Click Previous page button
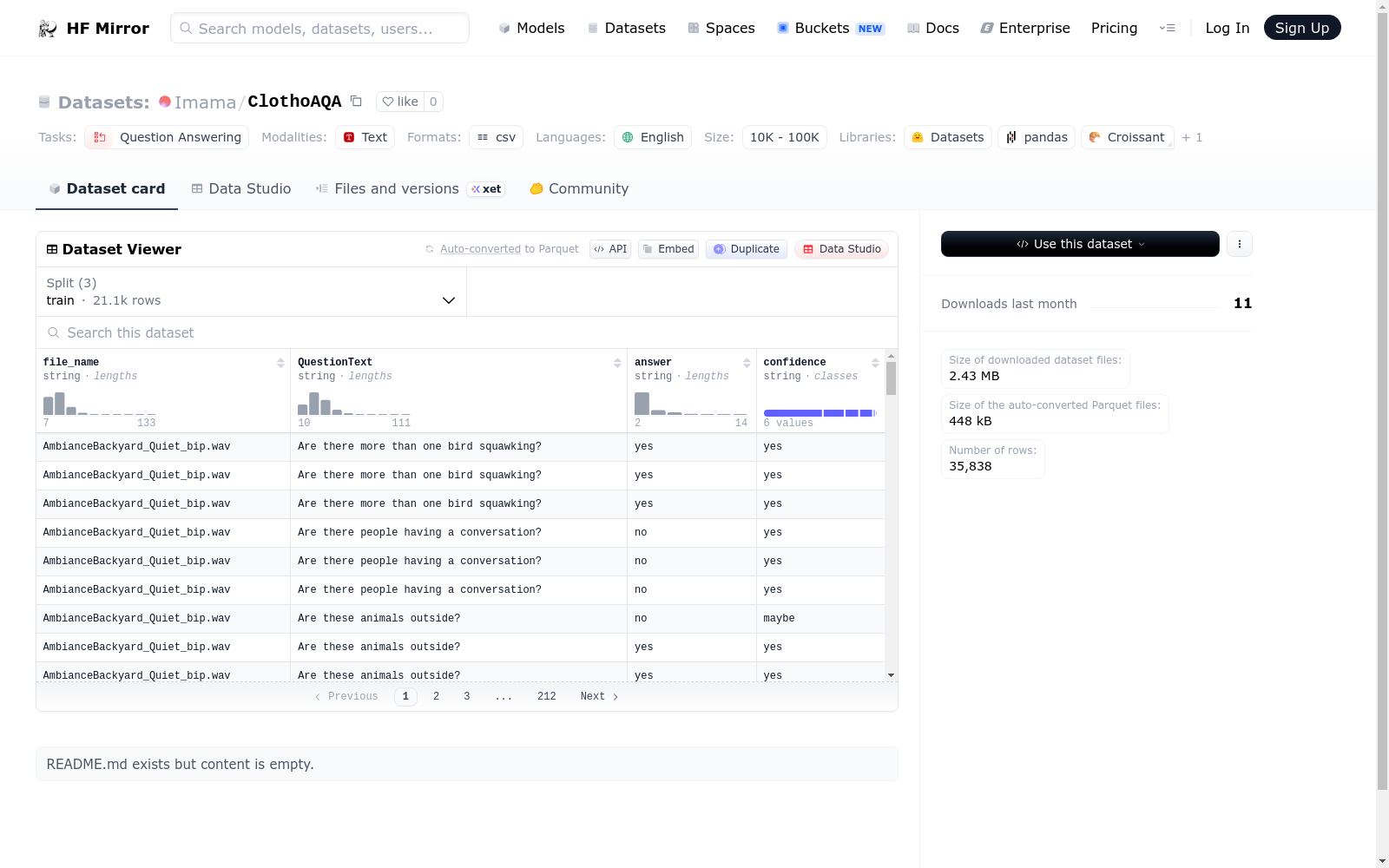This screenshot has height=868, width=1389. tap(346, 696)
